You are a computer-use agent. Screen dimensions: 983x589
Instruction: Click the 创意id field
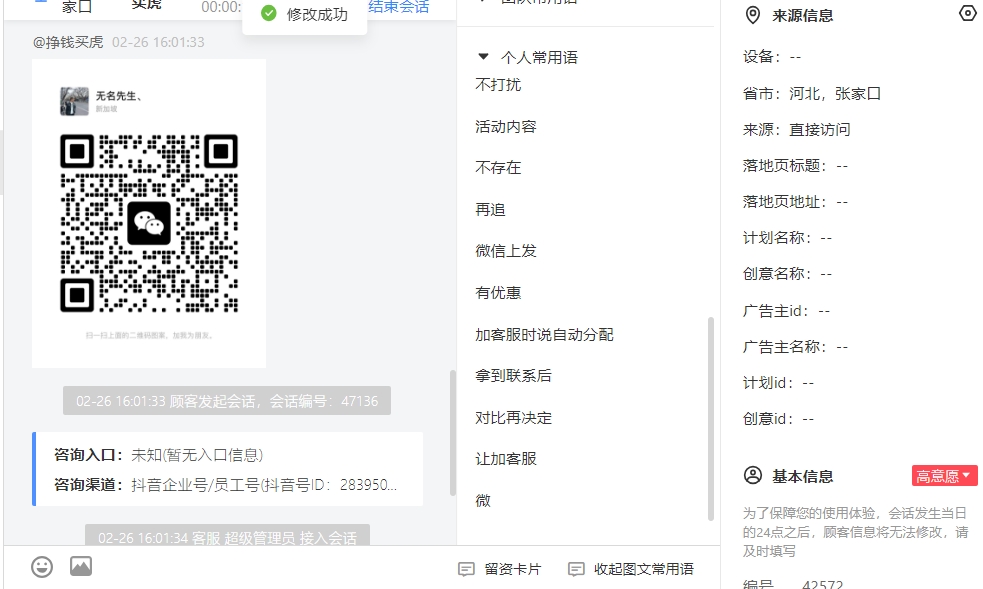click(778, 419)
